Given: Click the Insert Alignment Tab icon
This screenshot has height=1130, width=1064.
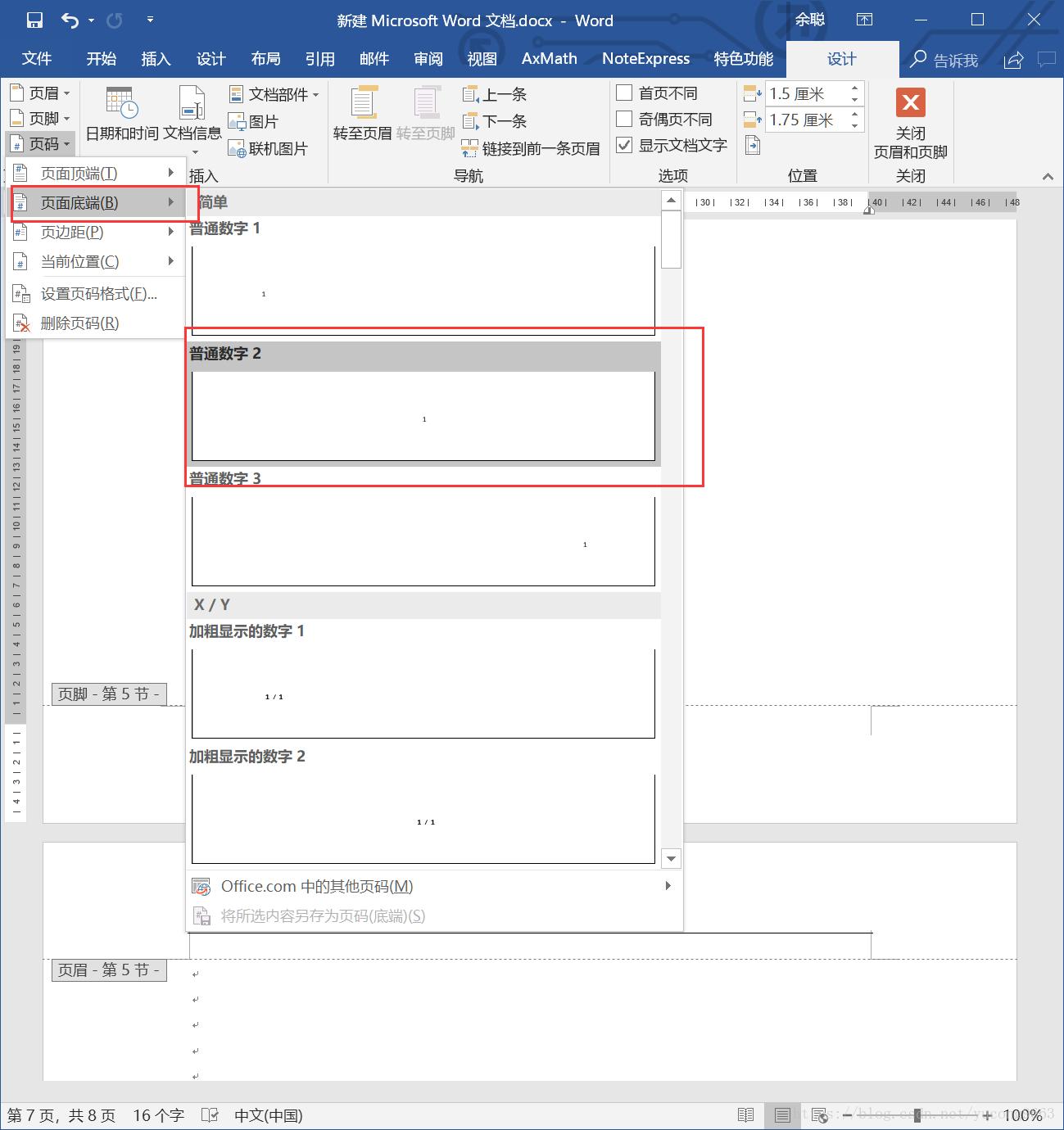Looking at the screenshot, I should coord(753,146).
